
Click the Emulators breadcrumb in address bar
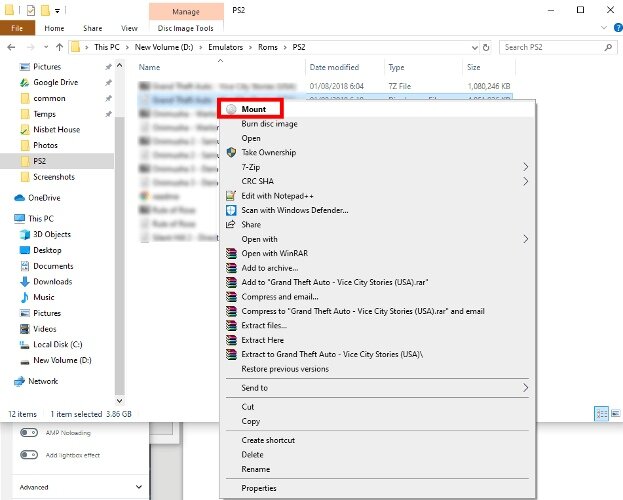(226, 47)
